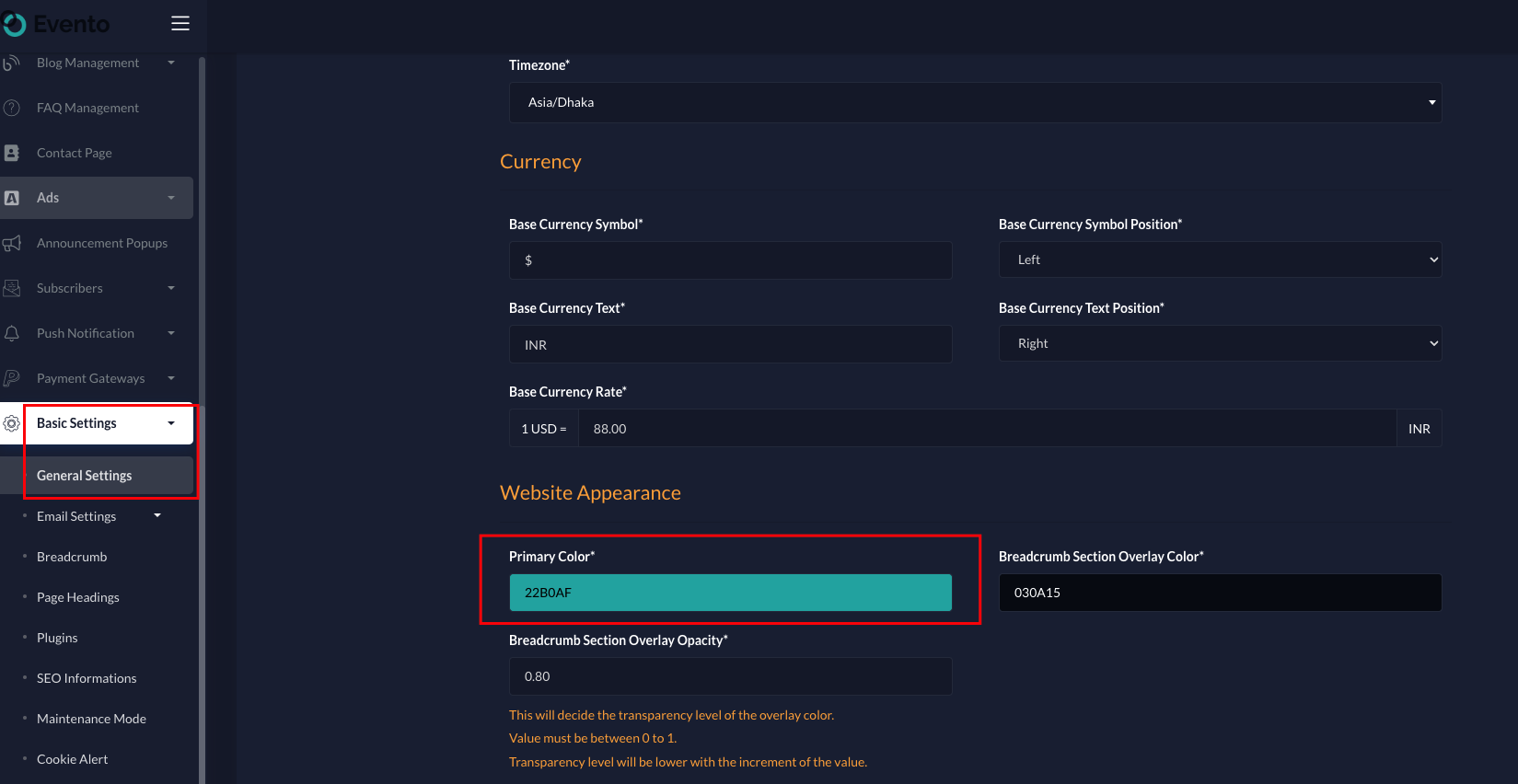Open General Settings in sidebar
1518x784 pixels.
pyautogui.click(x=85, y=476)
